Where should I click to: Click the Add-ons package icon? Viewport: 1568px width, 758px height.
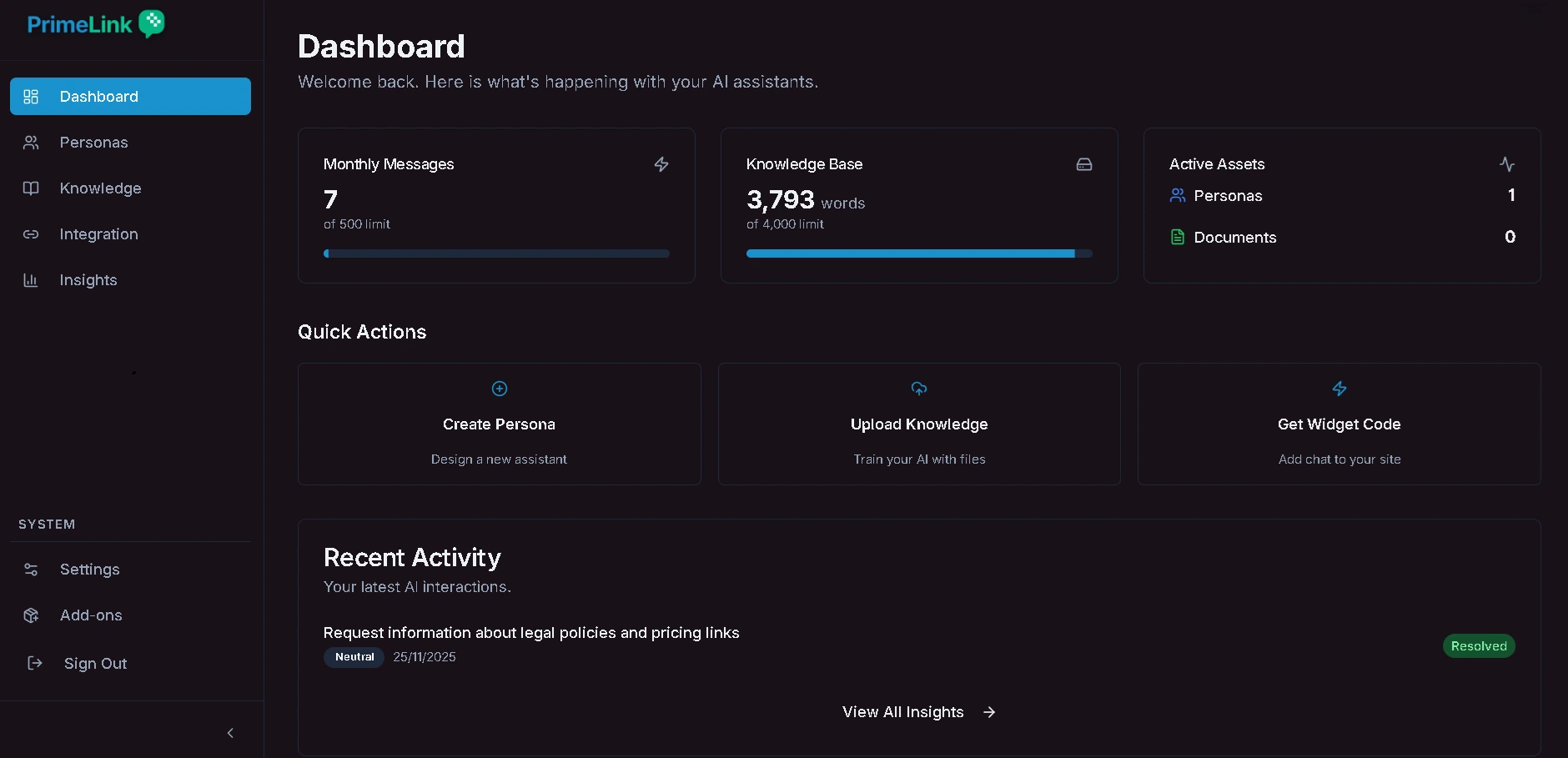(x=31, y=615)
